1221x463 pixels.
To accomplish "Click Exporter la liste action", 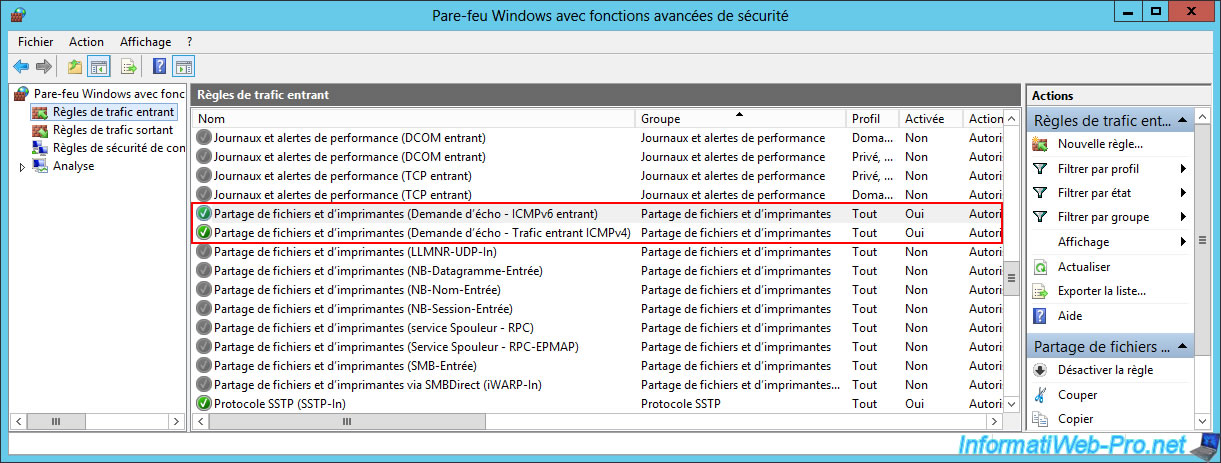I will click(1101, 291).
